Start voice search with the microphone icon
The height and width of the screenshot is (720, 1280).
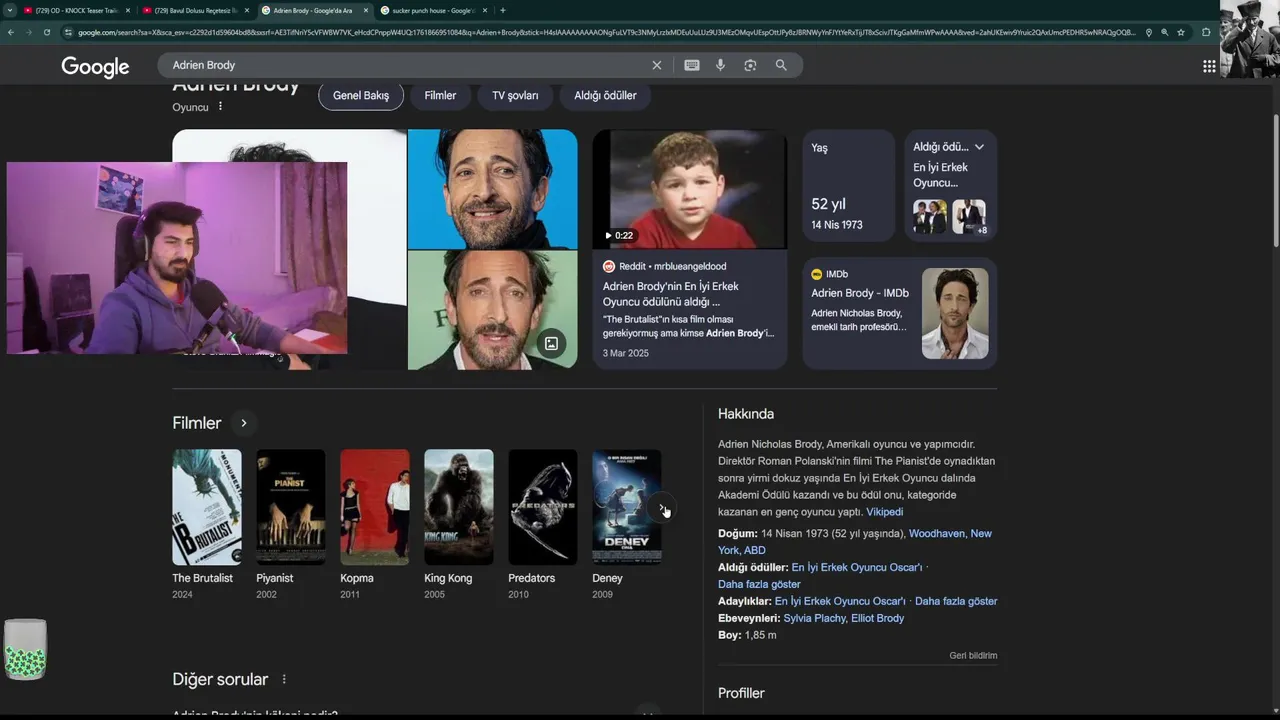pyautogui.click(x=720, y=65)
